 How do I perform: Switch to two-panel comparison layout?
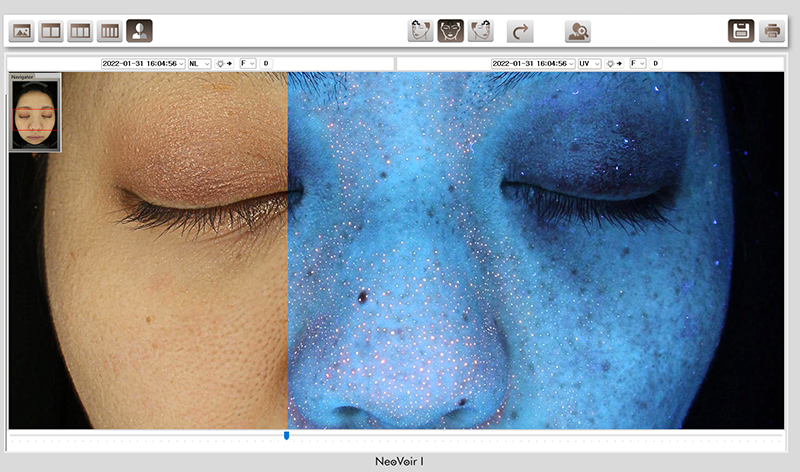[50, 31]
